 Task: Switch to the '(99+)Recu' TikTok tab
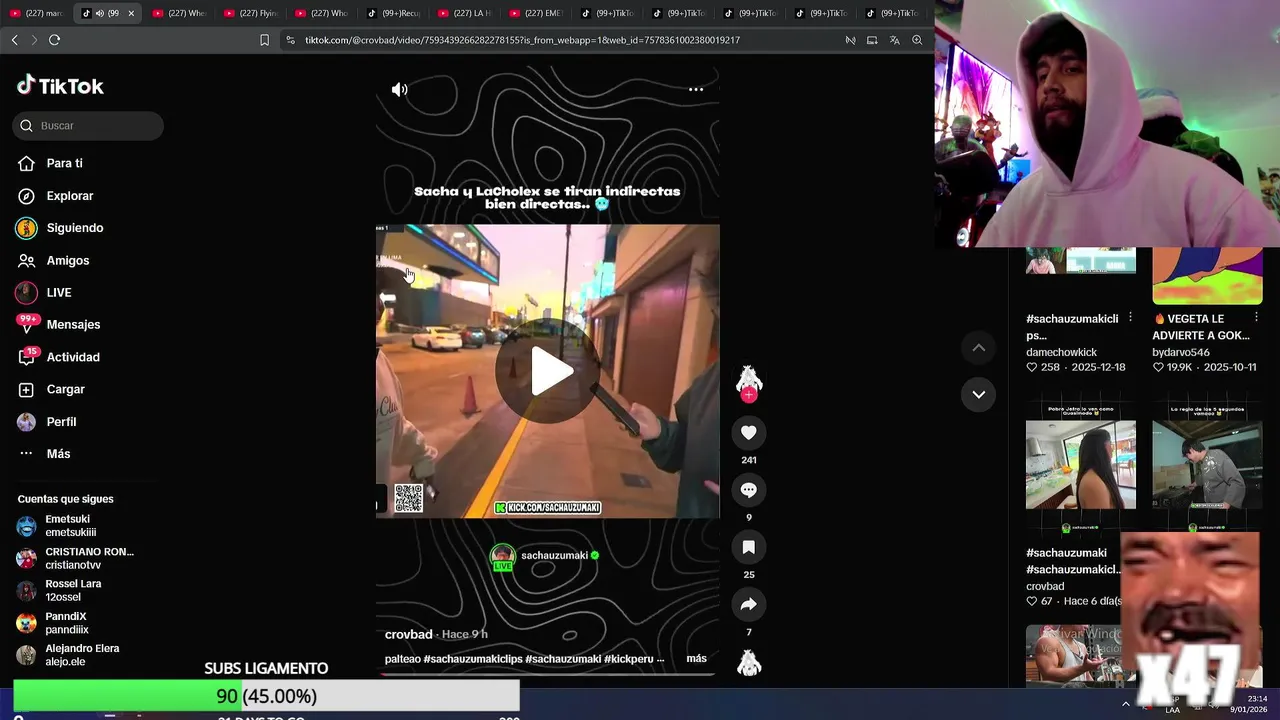coord(394,13)
